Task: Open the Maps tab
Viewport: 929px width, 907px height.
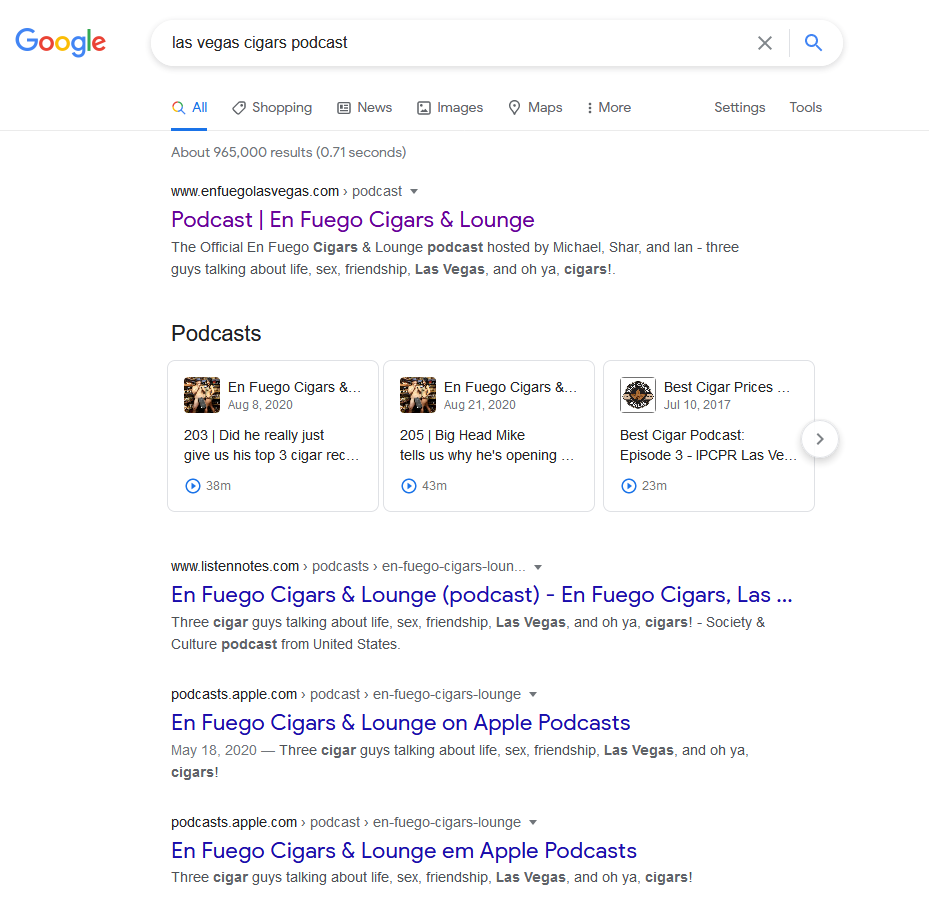Action: click(x=535, y=108)
